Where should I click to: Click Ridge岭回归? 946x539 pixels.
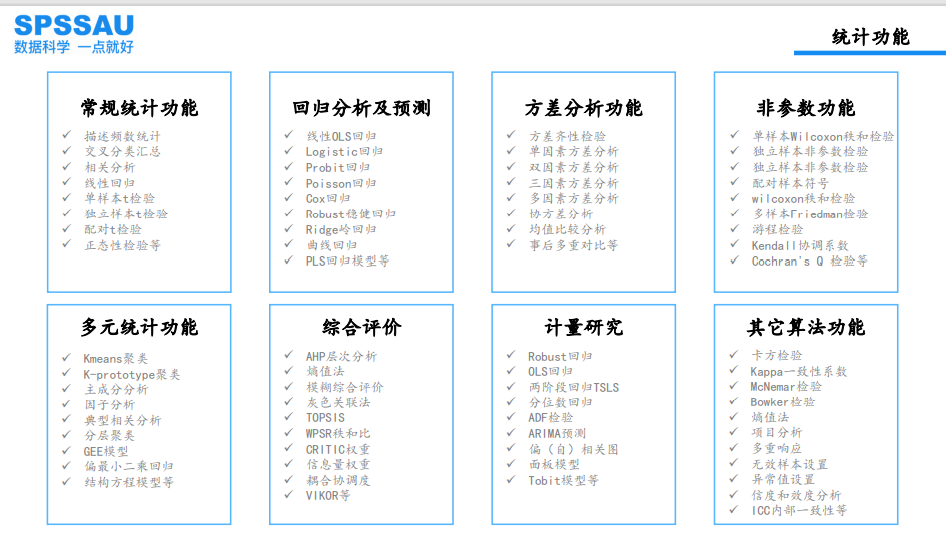(341, 229)
